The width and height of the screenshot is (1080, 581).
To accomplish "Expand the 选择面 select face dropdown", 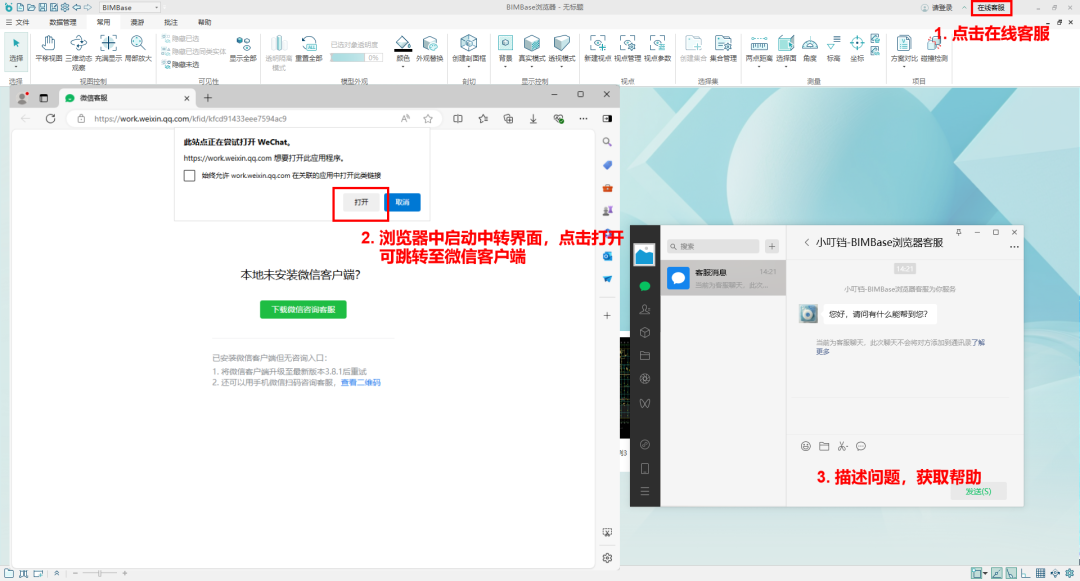I will click(x=785, y=67).
